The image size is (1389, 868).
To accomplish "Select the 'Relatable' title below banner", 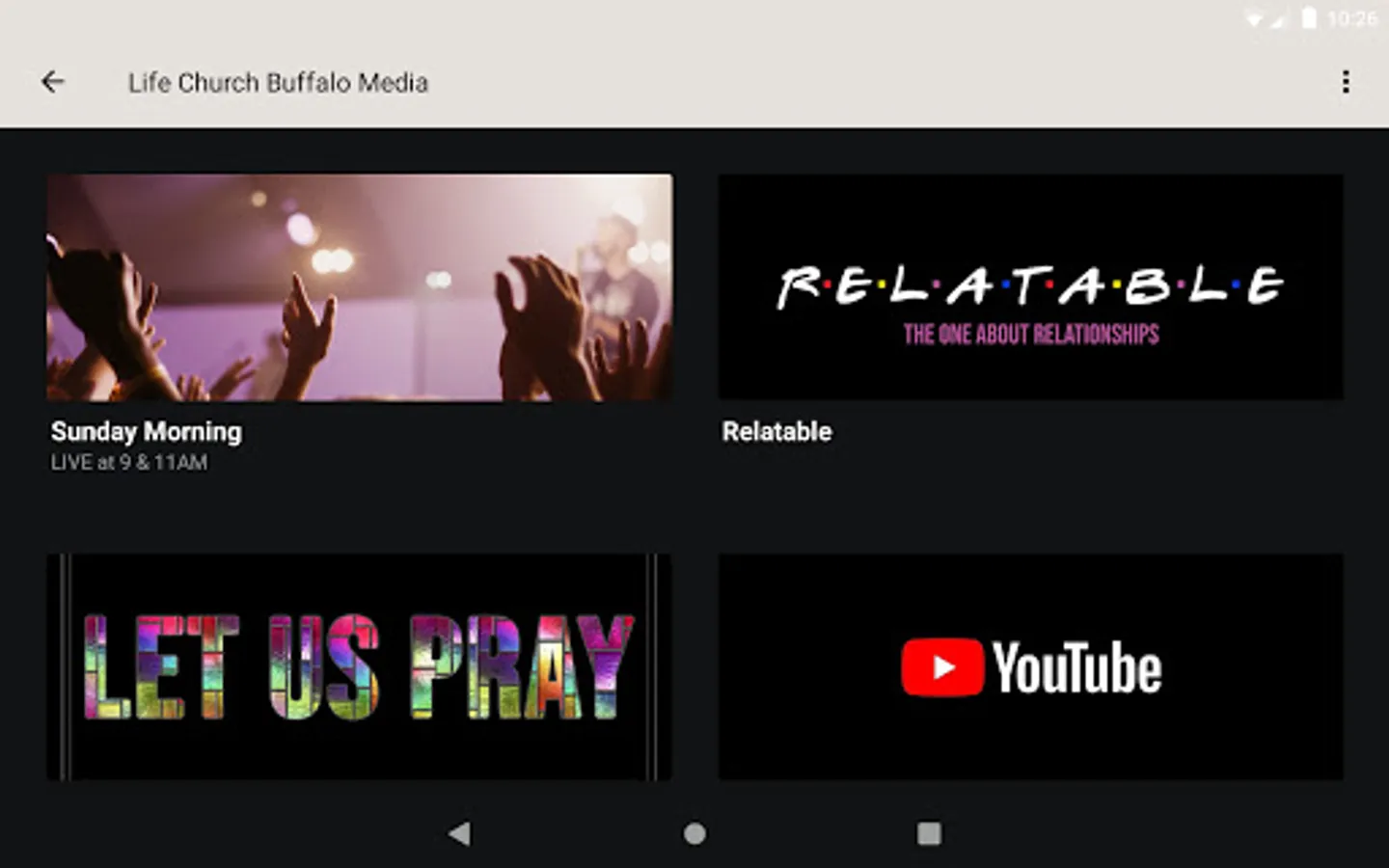I will click(776, 431).
